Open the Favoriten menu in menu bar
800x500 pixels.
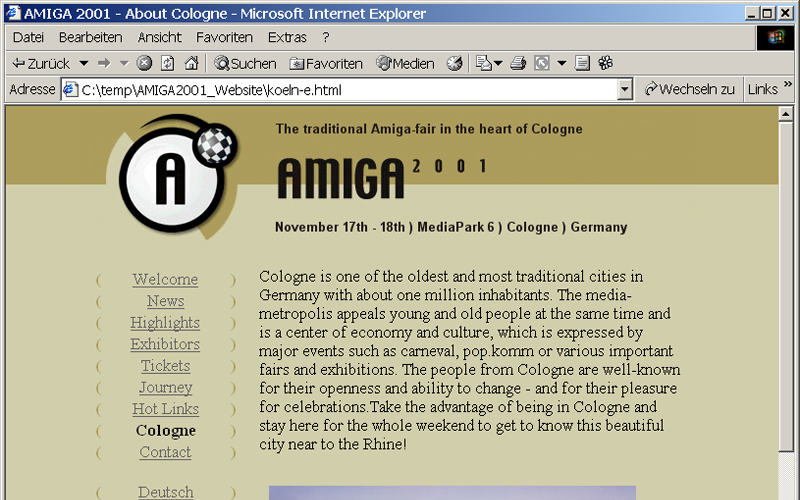(224, 37)
